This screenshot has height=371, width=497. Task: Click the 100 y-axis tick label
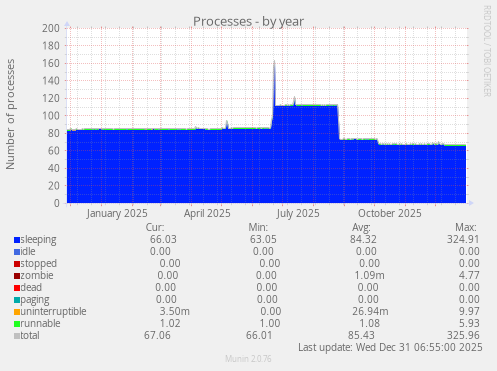click(x=51, y=116)
